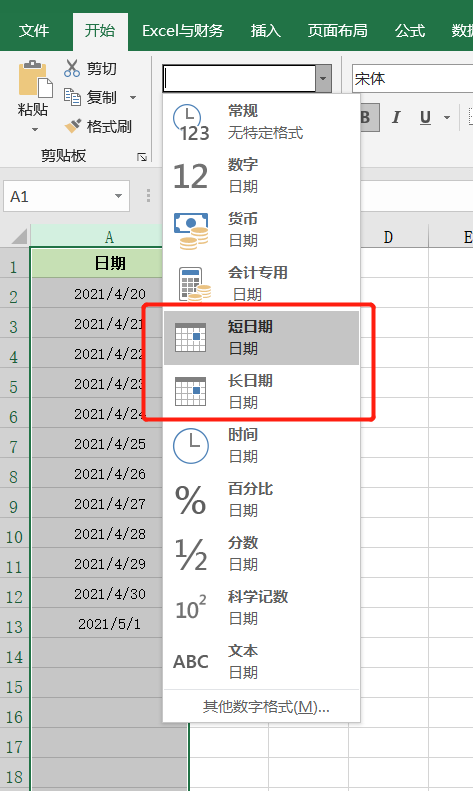
Task: Open the 文件 tab
Action: coord(34,31)
